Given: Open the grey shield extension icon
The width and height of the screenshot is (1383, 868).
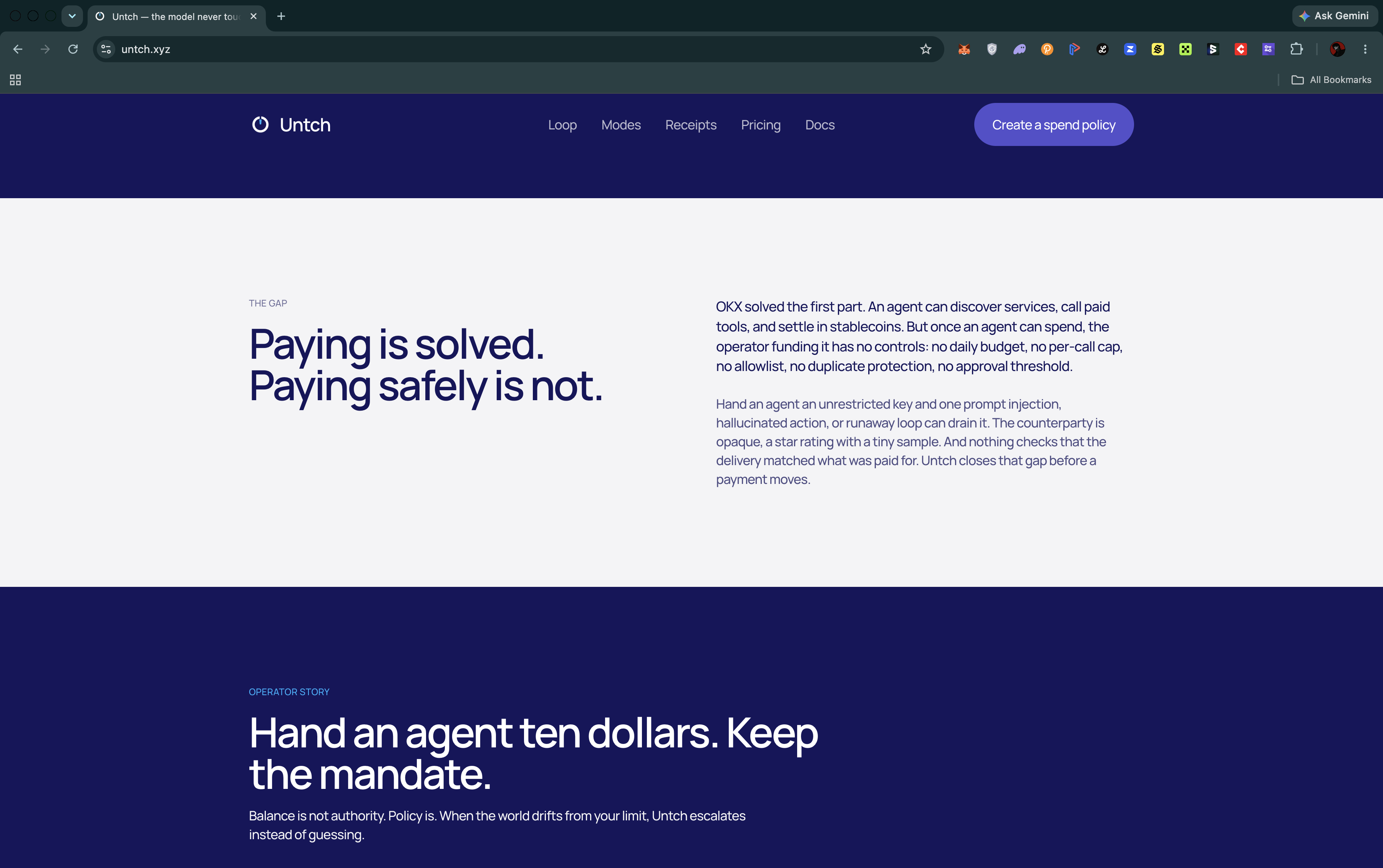Looking at the screenshot, I should (992, 50).
